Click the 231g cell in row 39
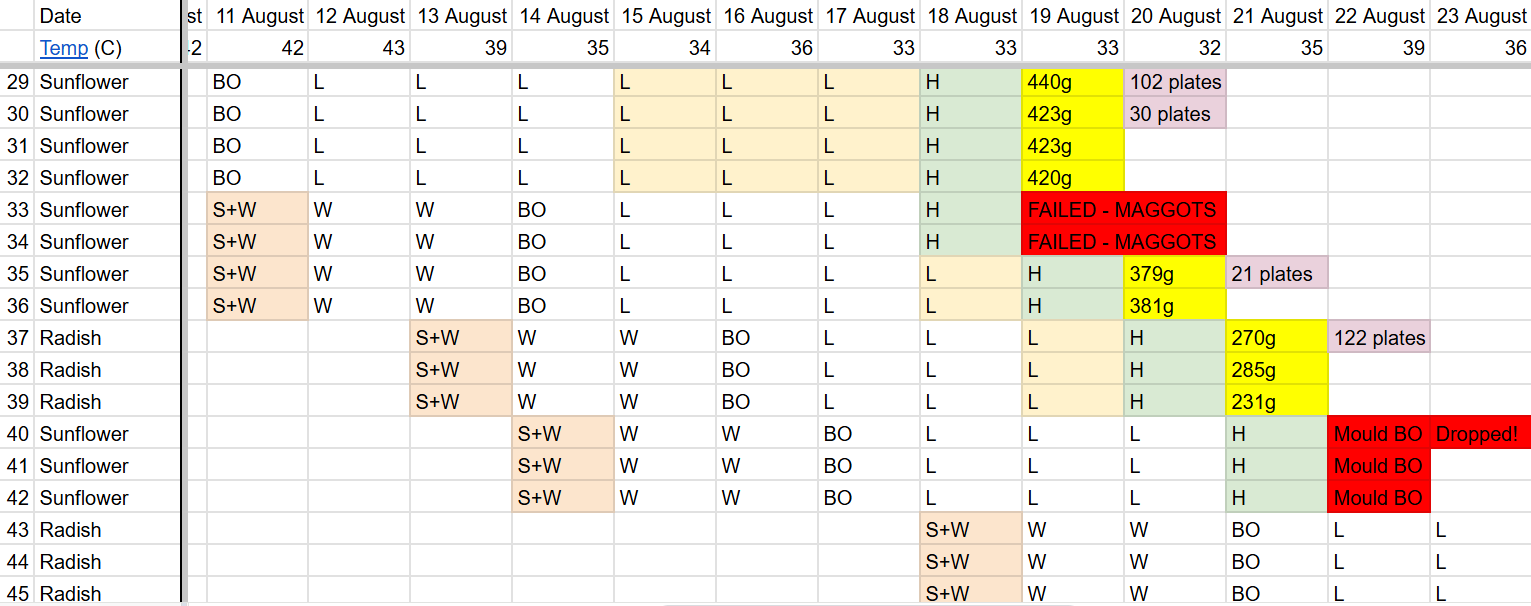This screenshot has height=606, width=1531. tap(1277, 402)
